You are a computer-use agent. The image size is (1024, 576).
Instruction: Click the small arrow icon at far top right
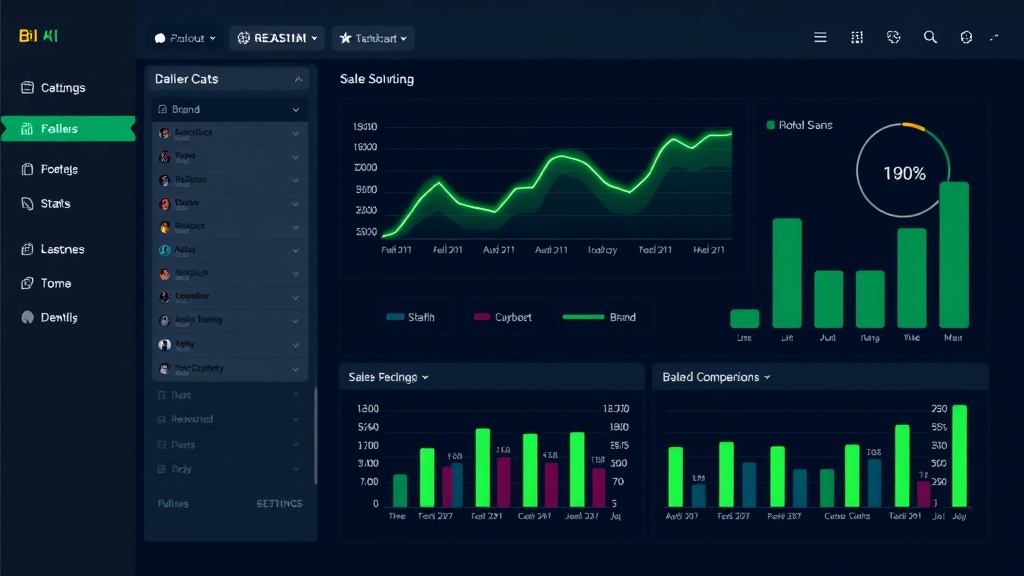tap(994, 38)
